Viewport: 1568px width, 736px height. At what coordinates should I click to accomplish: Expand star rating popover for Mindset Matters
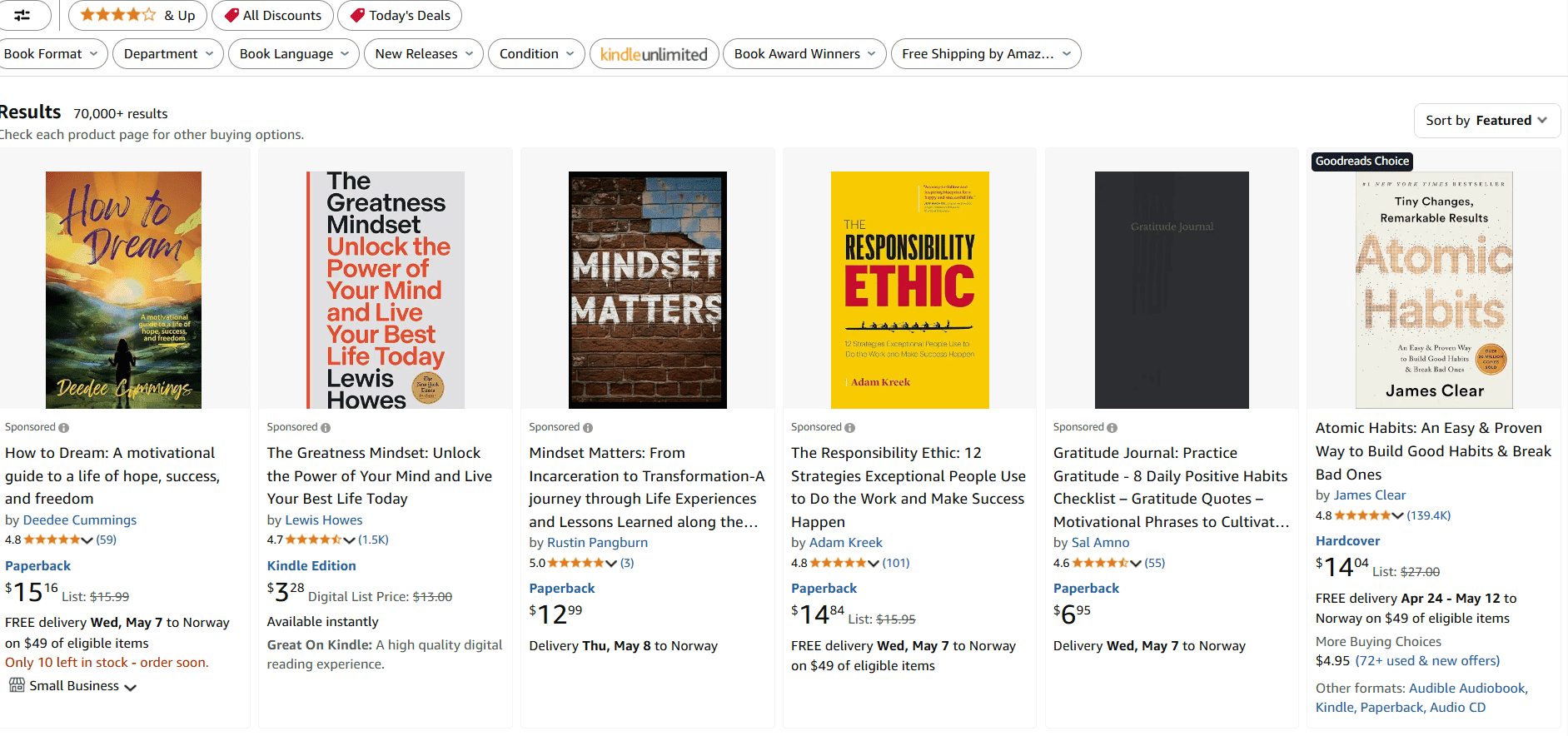coord(582,563)
